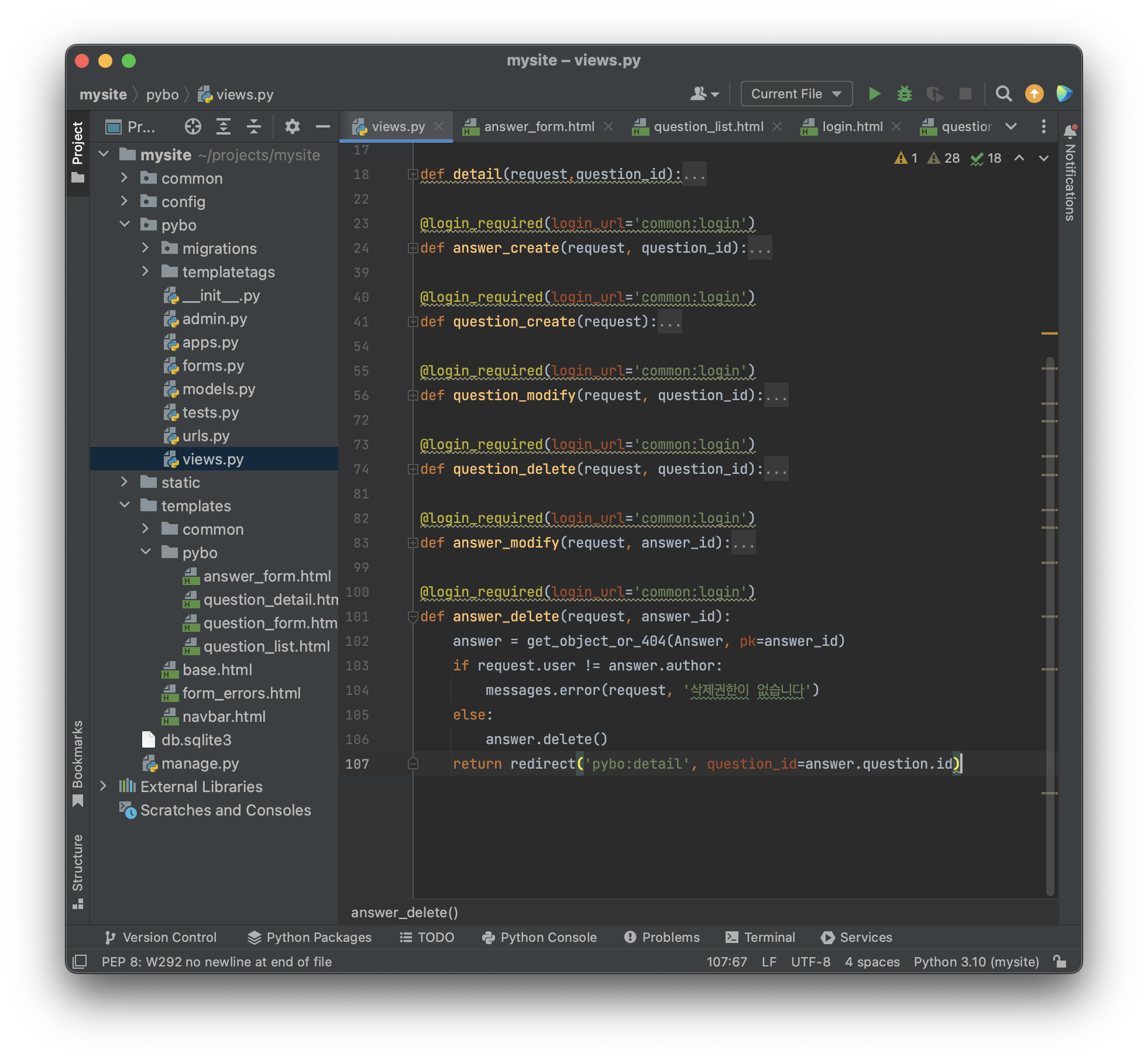The height and width of the screenshot is (1060, 1148).
Task: Open the forms.py file in tree
Action: tap(213, 366)
